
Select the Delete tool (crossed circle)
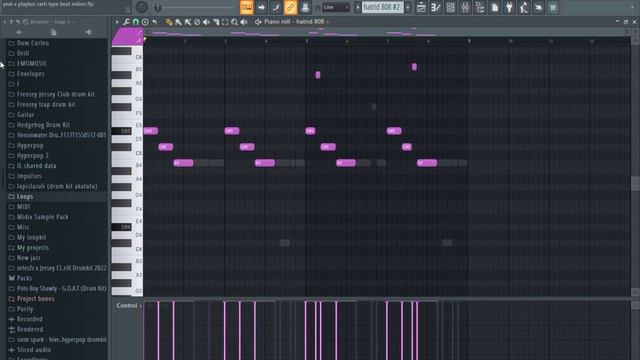pos(197,22)
